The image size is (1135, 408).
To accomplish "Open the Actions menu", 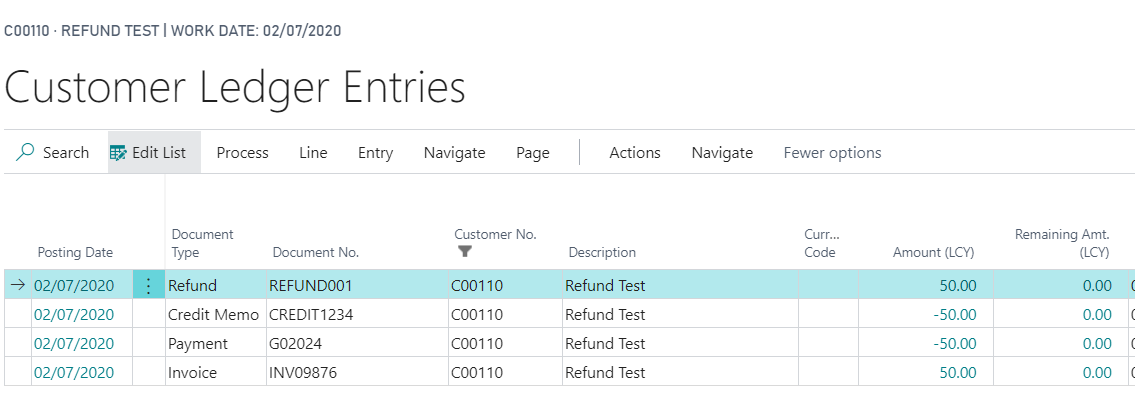I will (x=635, y=153).
